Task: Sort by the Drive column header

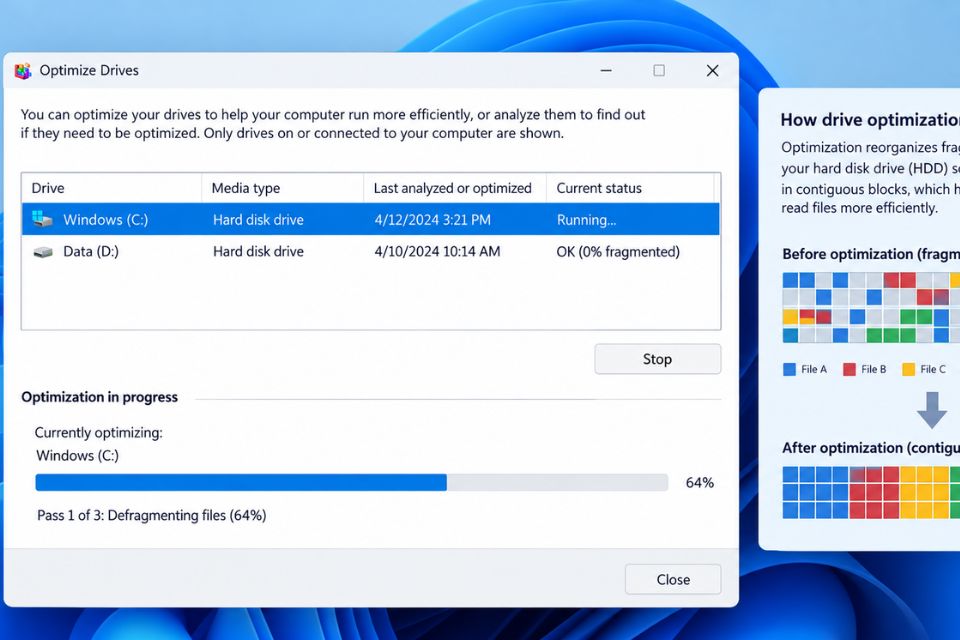Action: [x=111, y=188]
